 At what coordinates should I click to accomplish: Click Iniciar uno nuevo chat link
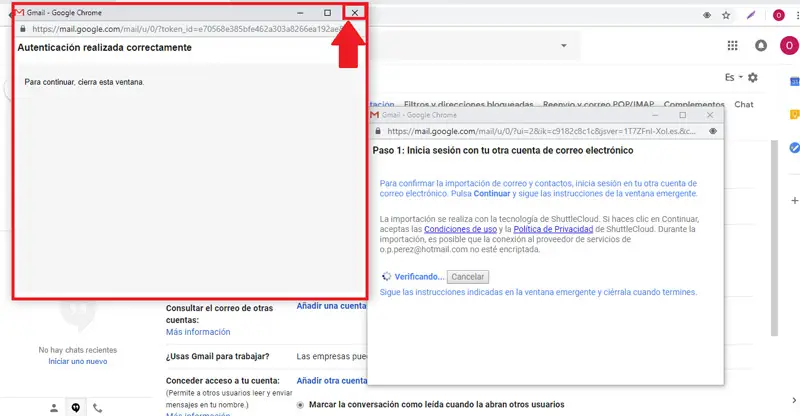pyautogui.click(x=78, y=361)
